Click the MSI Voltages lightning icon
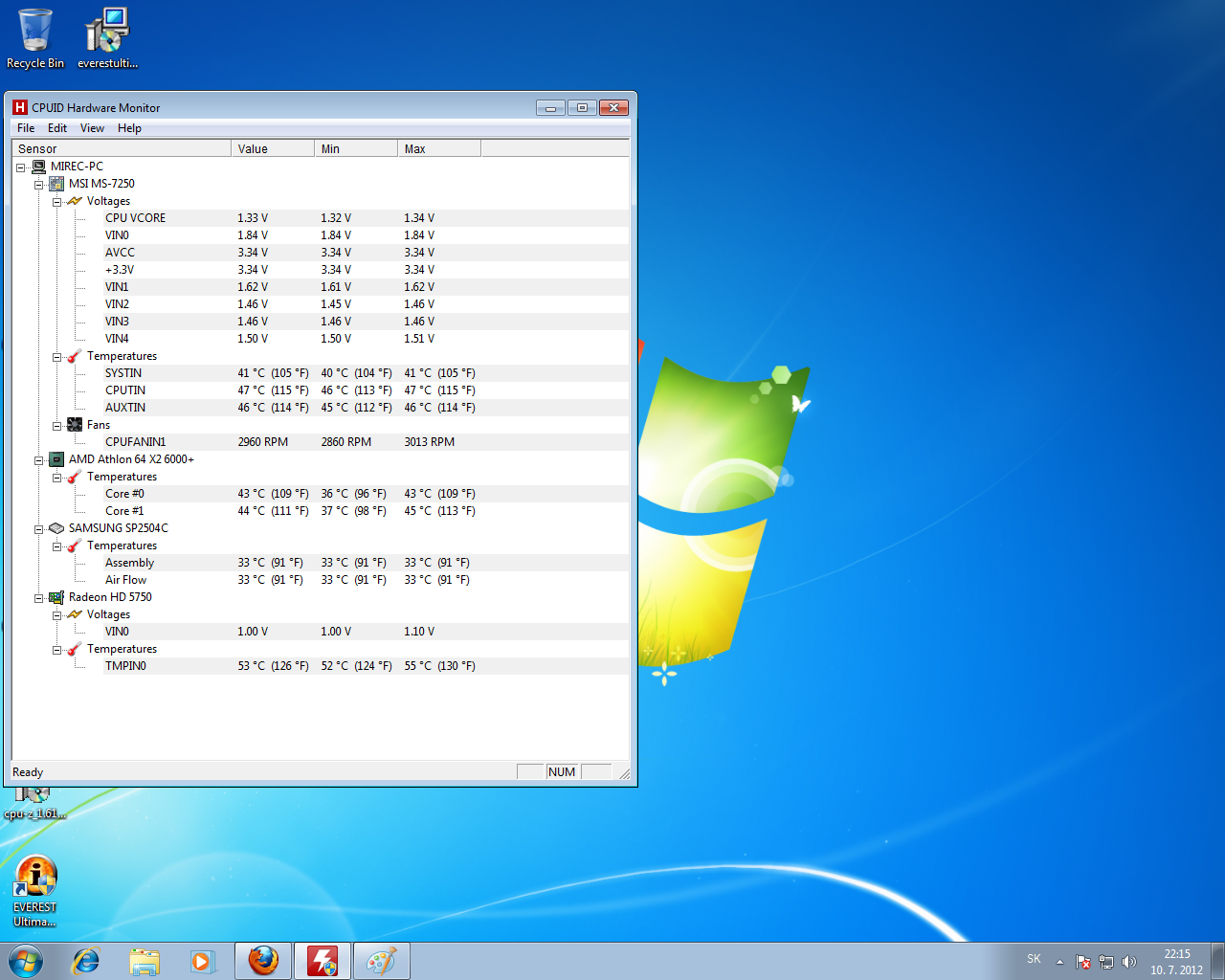 pyautogui.click(x=75, y=201)
